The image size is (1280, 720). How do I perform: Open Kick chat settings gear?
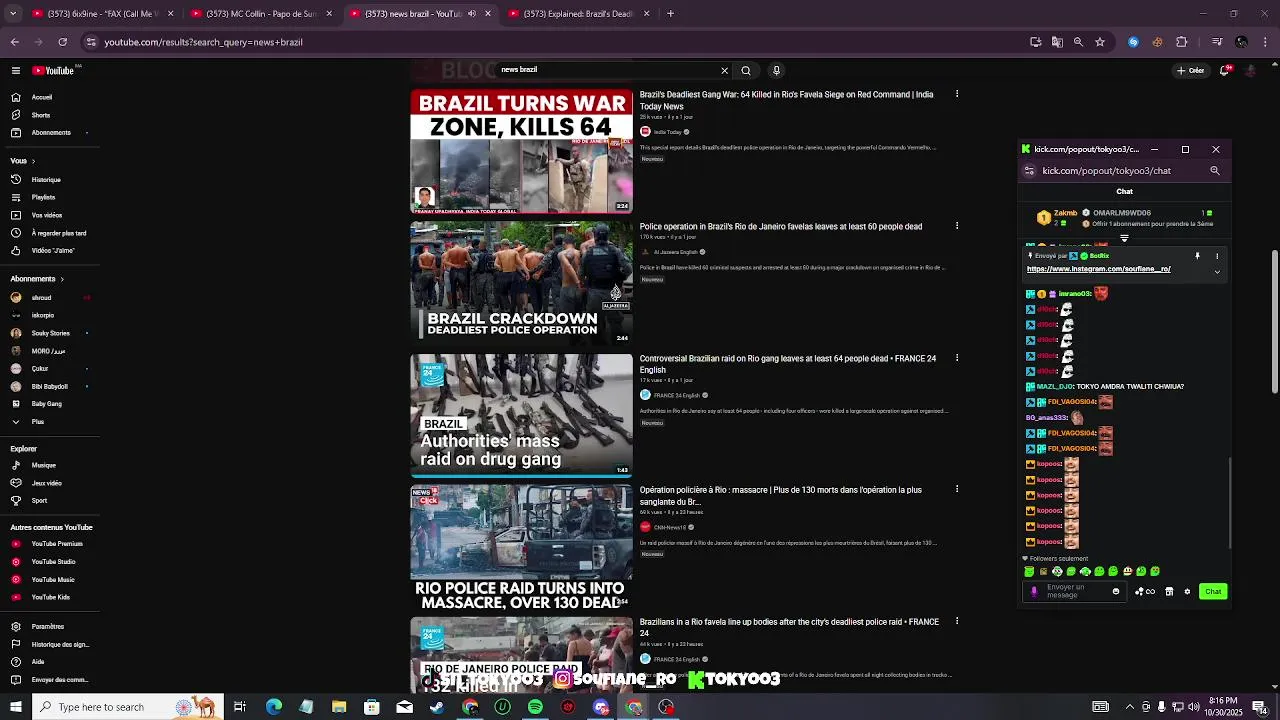click(x=1187, y=592)
